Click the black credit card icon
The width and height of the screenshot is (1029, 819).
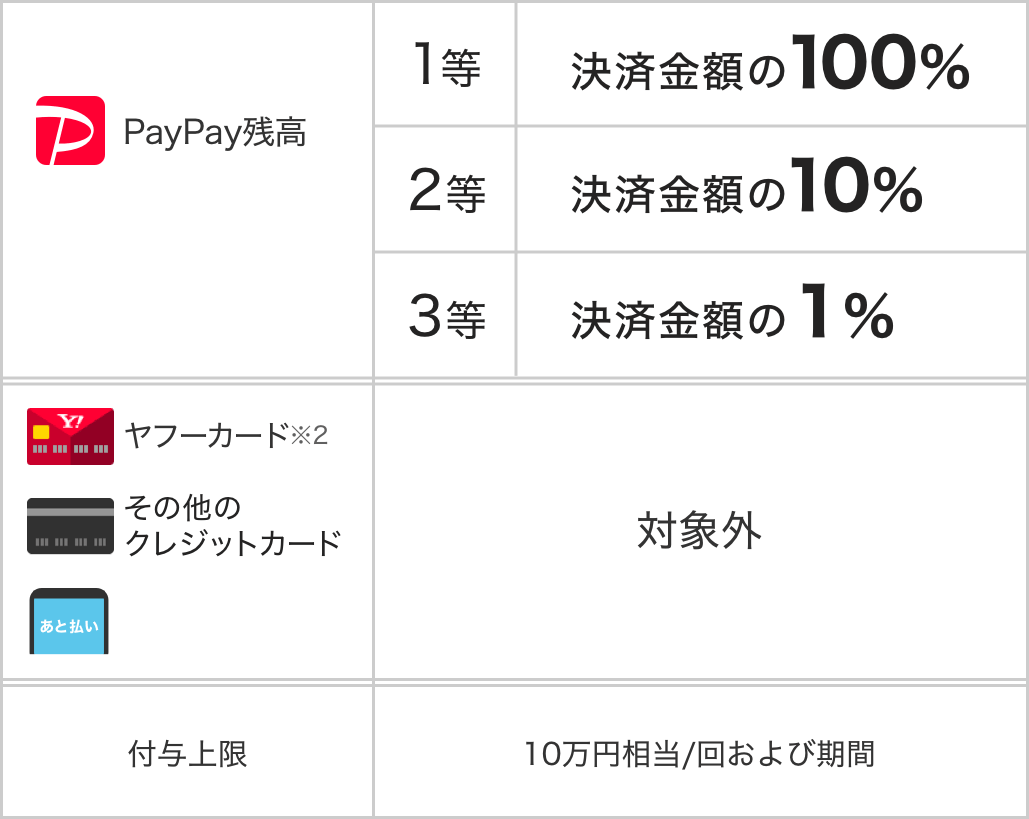[x=70, y=525]
